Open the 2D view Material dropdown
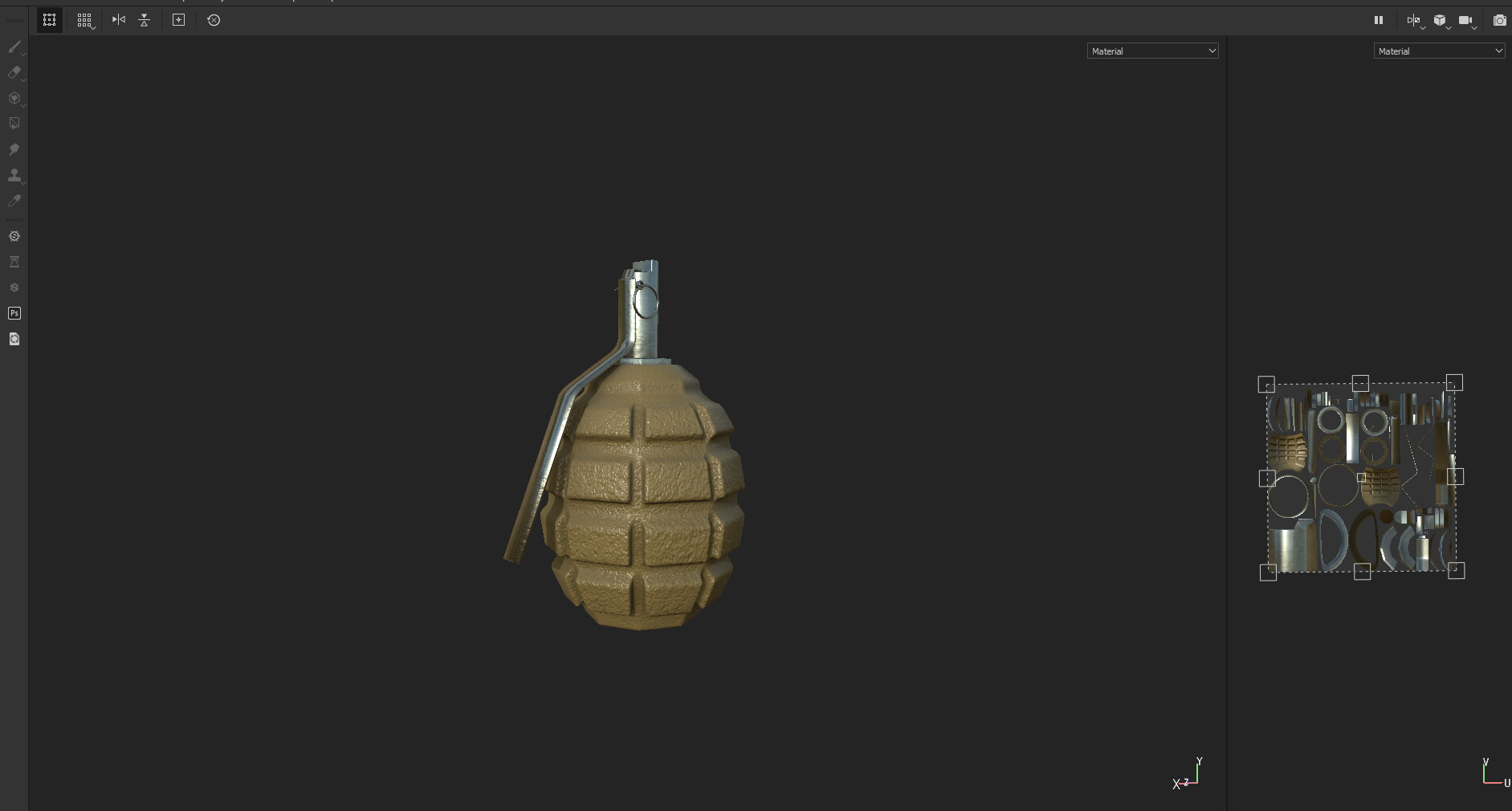Image resolution: width=1512 pixels, height=811 pixels. click(x=1438, y=51)
